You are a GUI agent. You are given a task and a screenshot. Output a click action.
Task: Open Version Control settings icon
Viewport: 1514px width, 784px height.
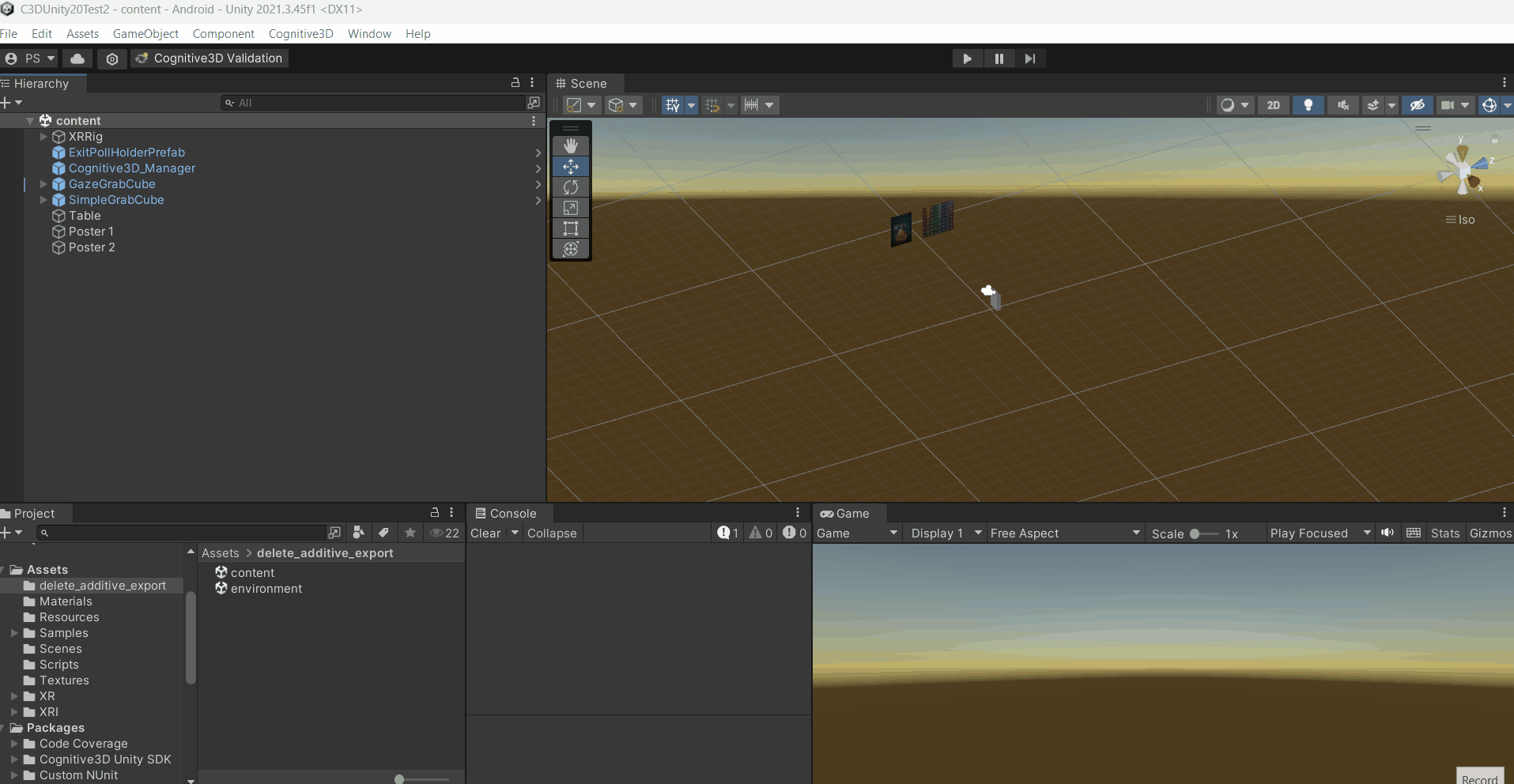pos(112,58)
